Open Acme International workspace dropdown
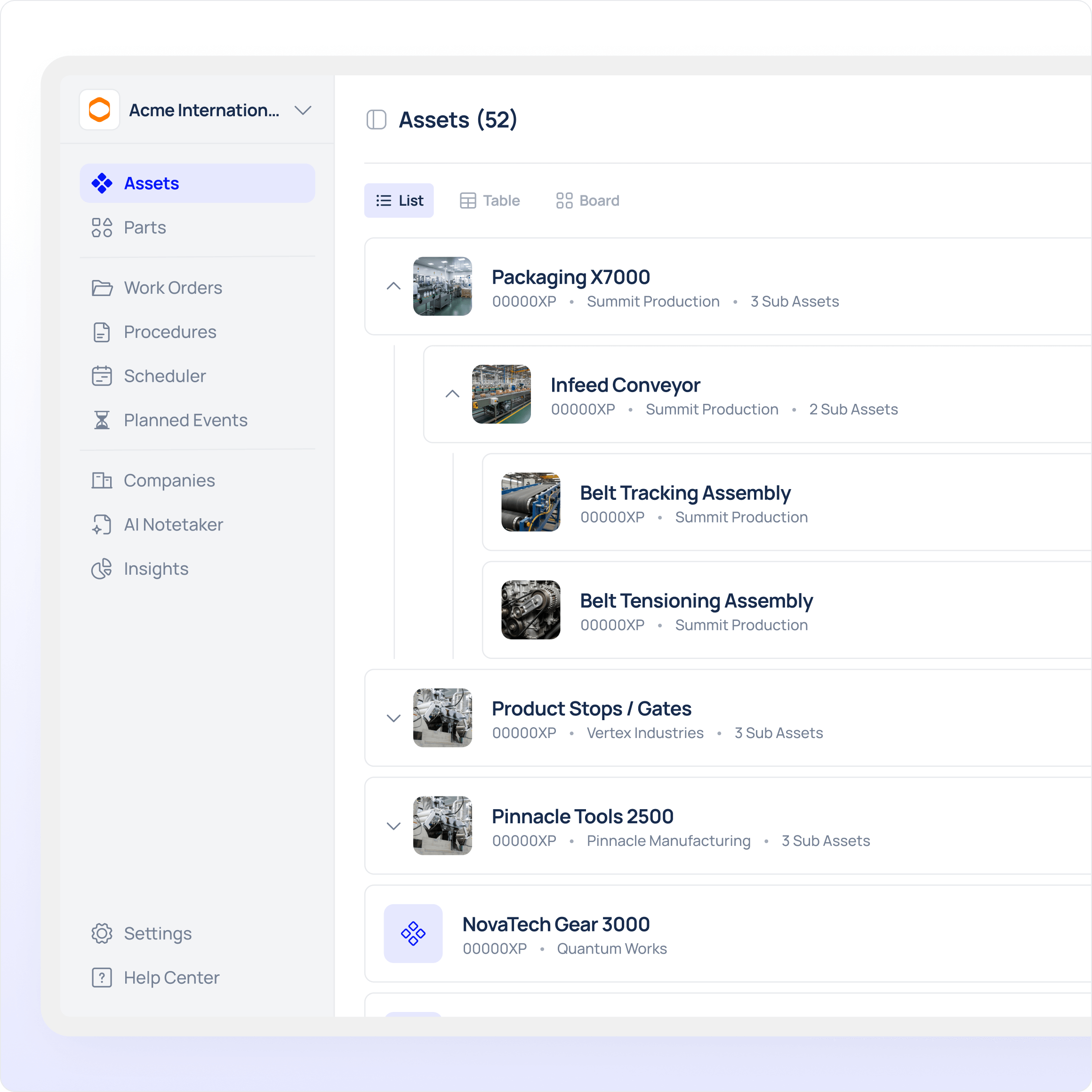The image size is (1092, 1092). point(303,110)
